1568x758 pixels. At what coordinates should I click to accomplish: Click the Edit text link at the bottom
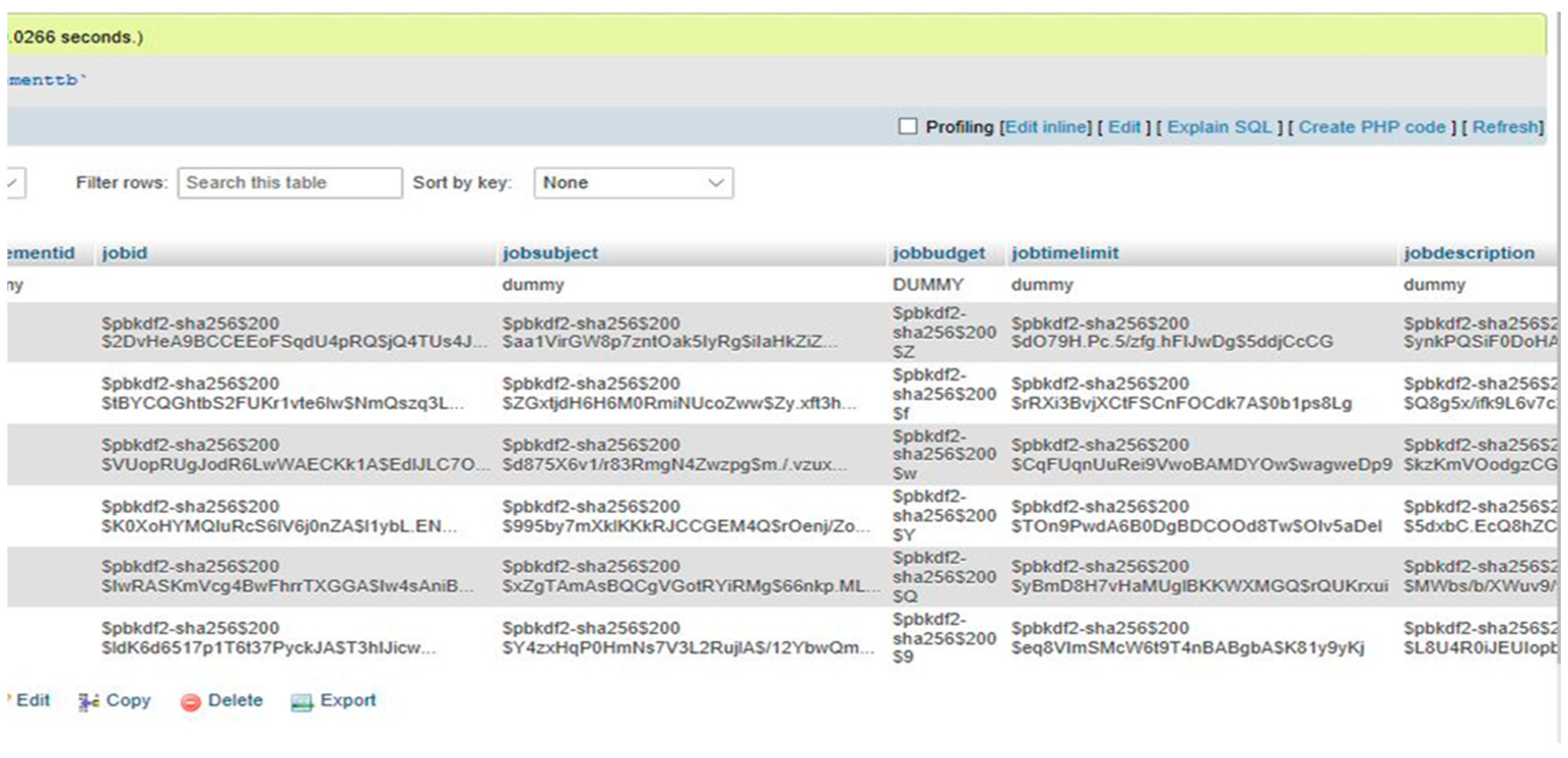[x=33, y=700]
